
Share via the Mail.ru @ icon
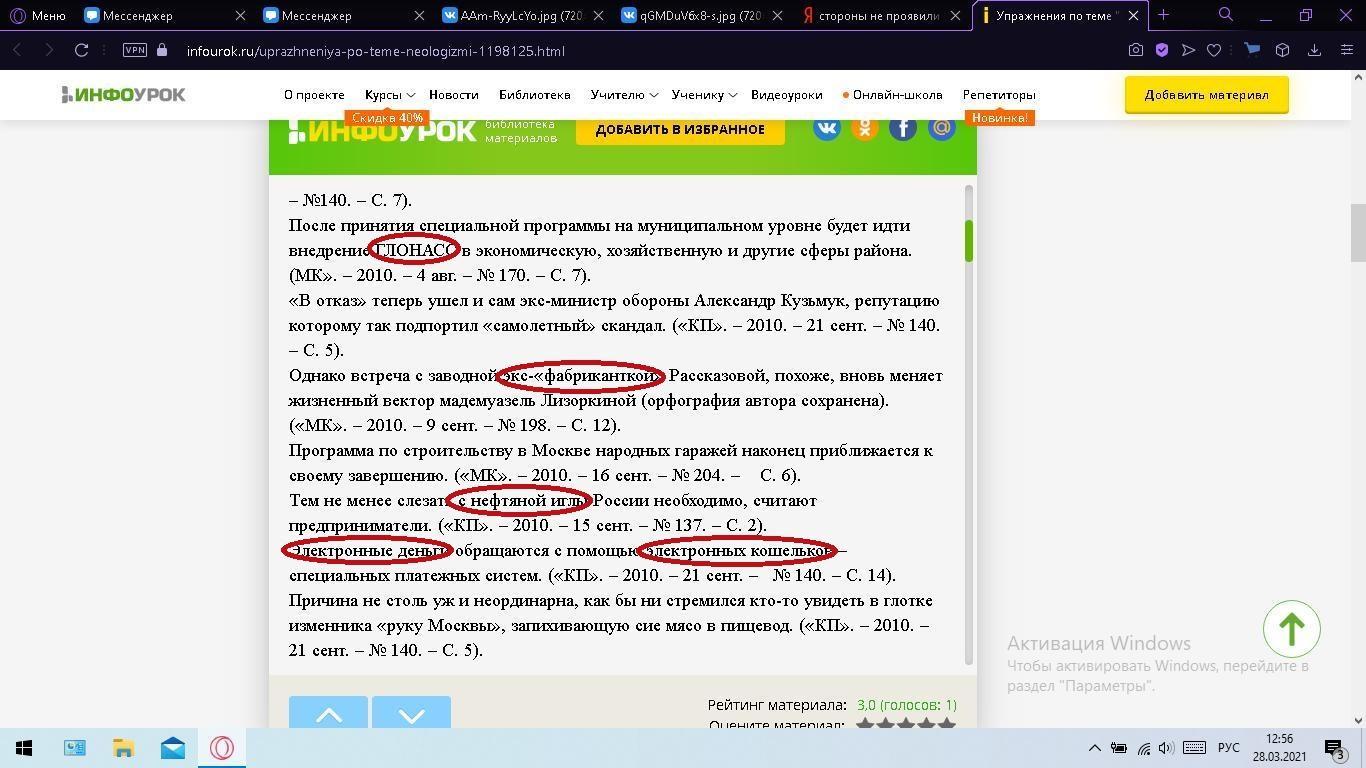941,127
